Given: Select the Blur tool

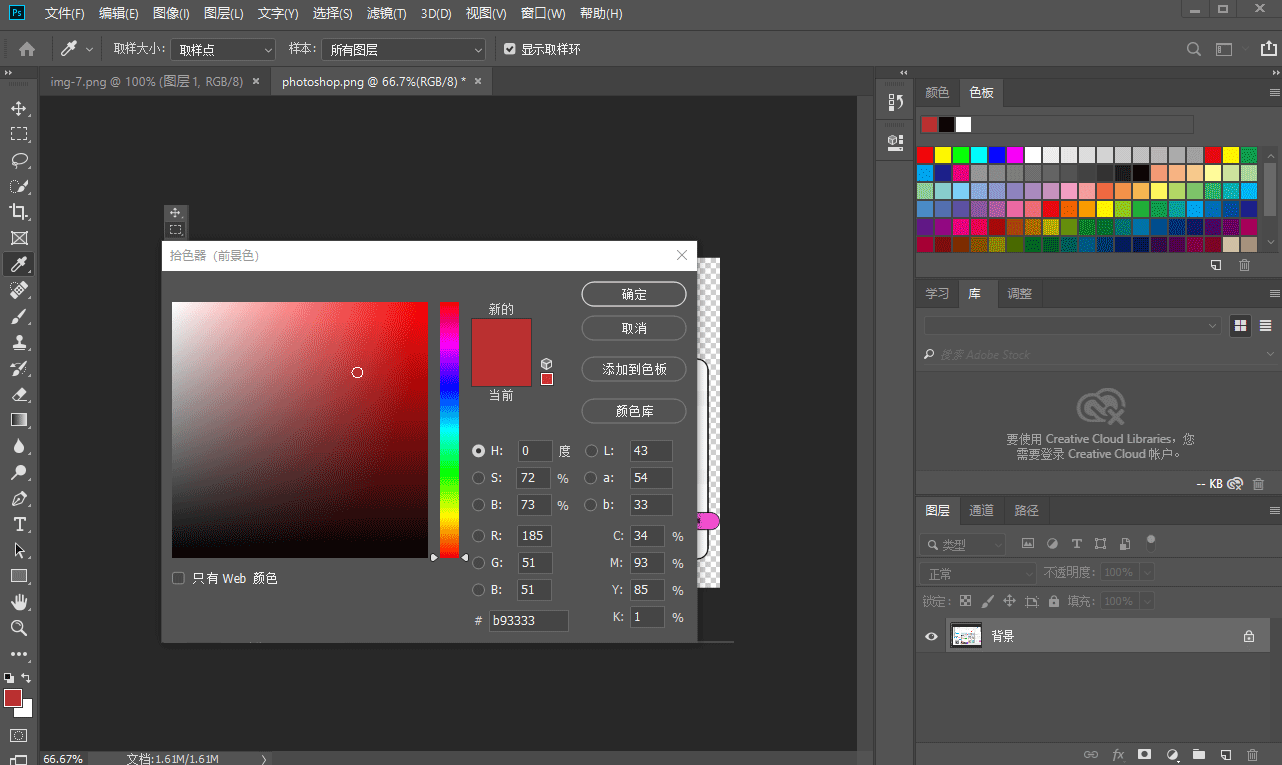Looking at the screenshot, I should point(18,446).
